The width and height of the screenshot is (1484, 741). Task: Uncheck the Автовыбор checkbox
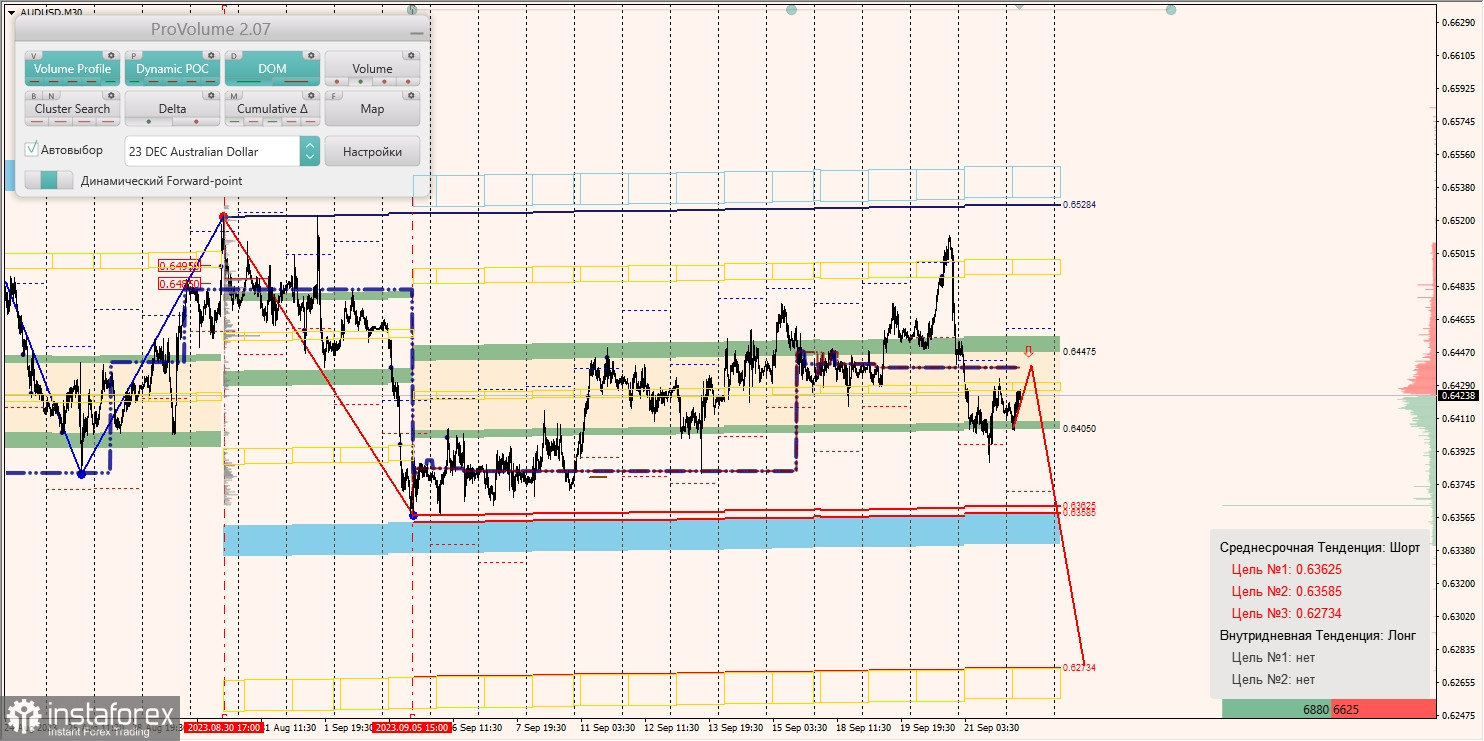pos(32,150)
